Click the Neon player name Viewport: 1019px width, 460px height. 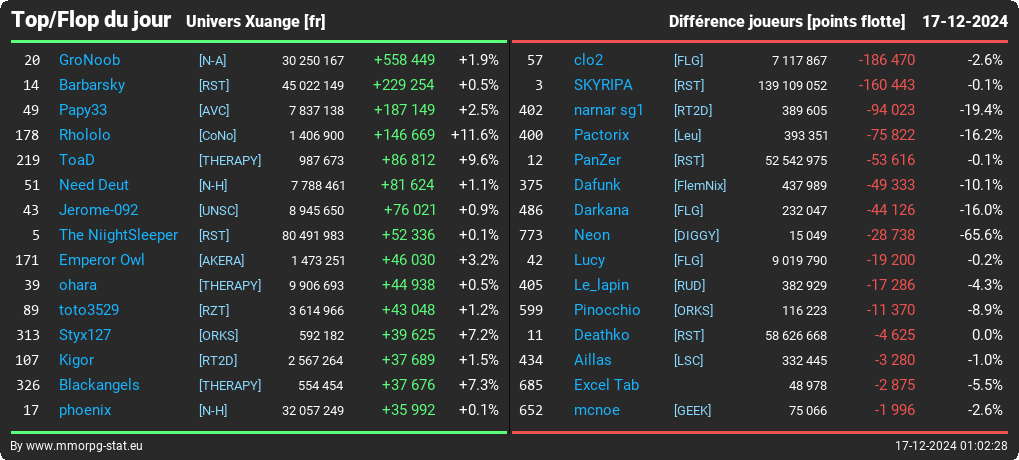[x=591, y=235]
